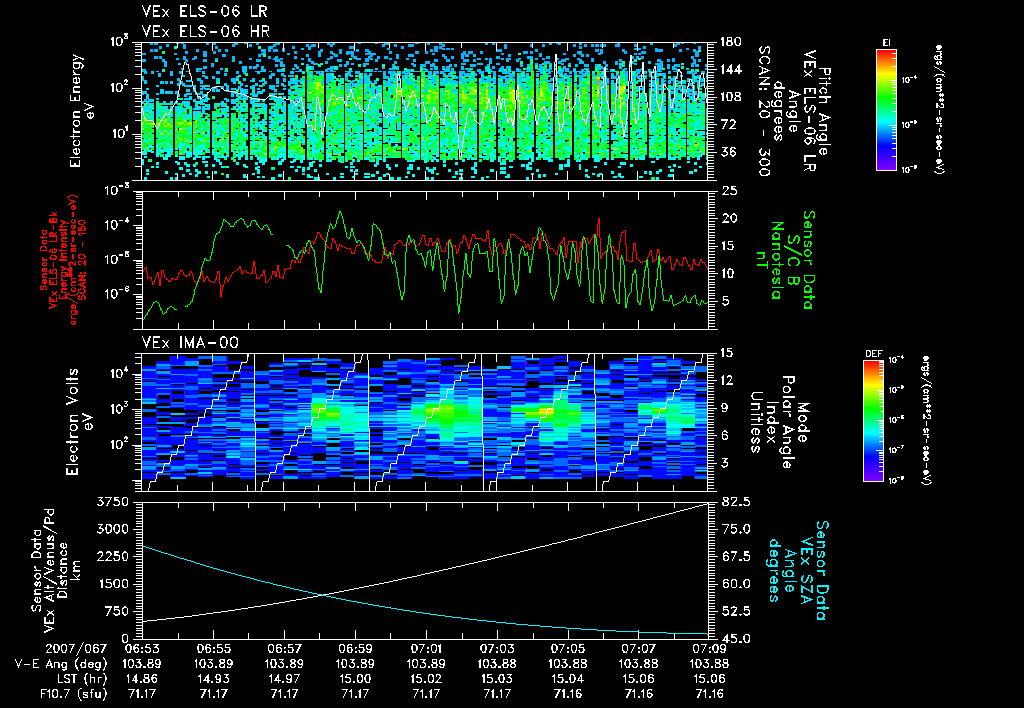Click the 108 pitch angle tick label

[x=730, y=97]
